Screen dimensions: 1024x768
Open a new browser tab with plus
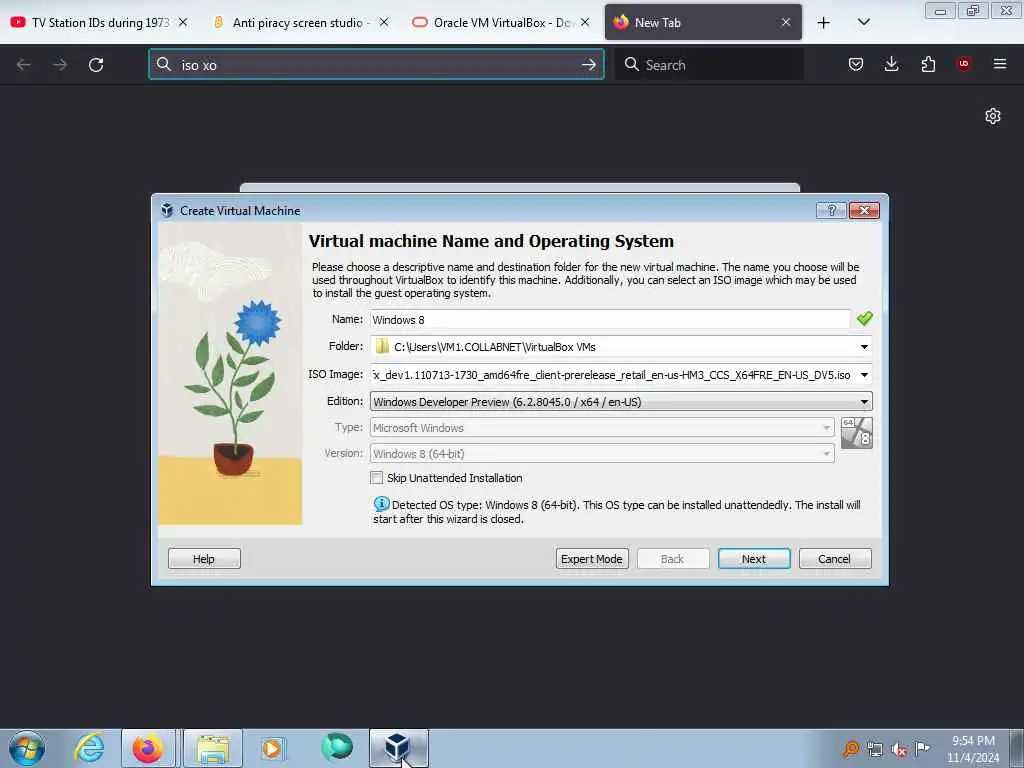[824, 23]
